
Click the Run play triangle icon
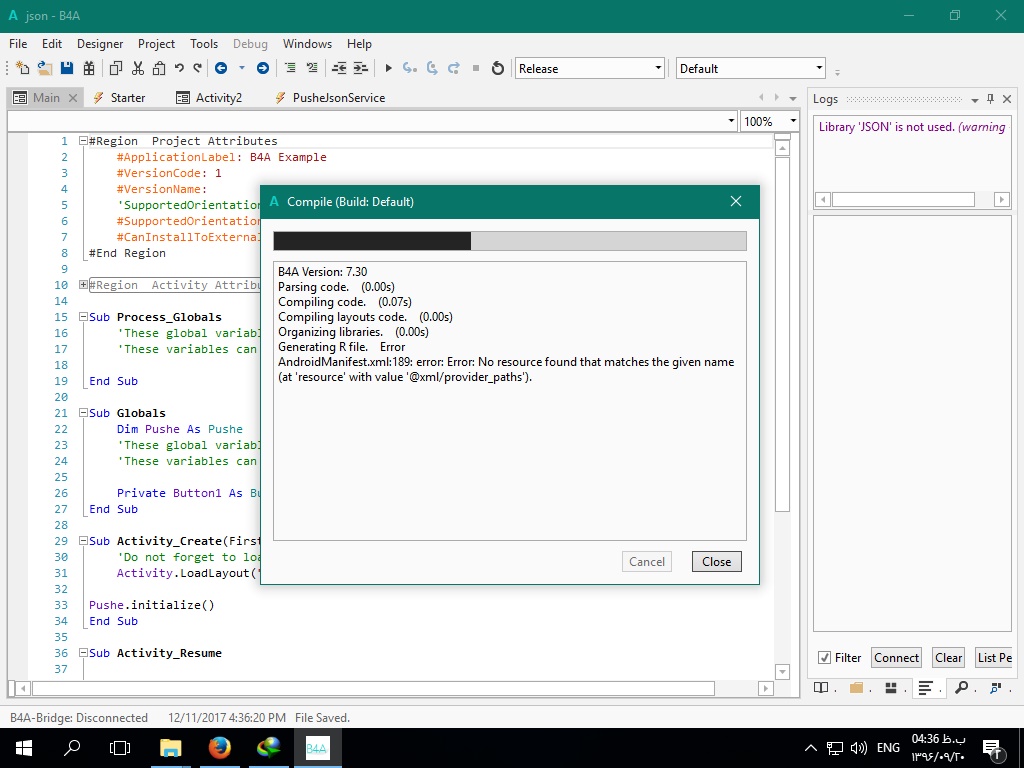[x=388, y=68]
